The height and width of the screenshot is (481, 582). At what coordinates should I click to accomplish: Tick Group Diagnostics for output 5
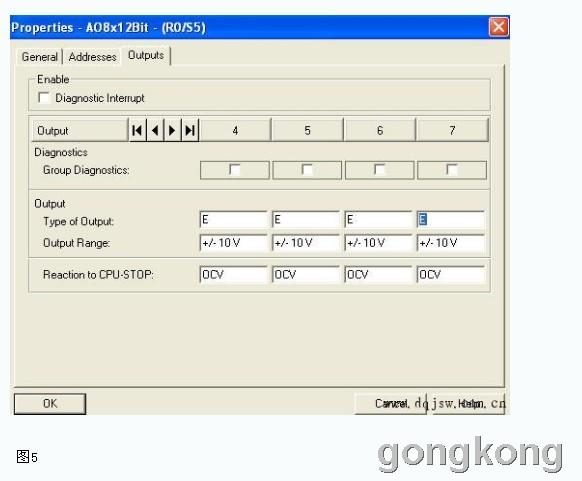tap(307, 170)
